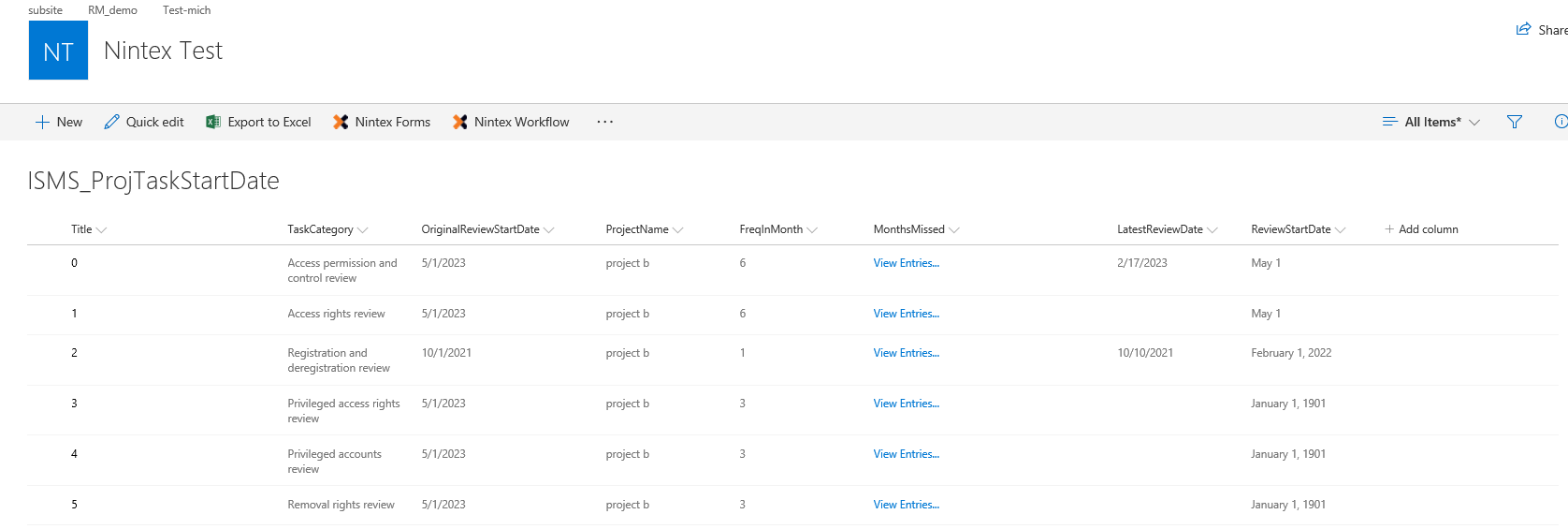Open View Entries for Access permission and control review
The width and height of the screenshot is (1568, 529).
[x=907, y=263]
